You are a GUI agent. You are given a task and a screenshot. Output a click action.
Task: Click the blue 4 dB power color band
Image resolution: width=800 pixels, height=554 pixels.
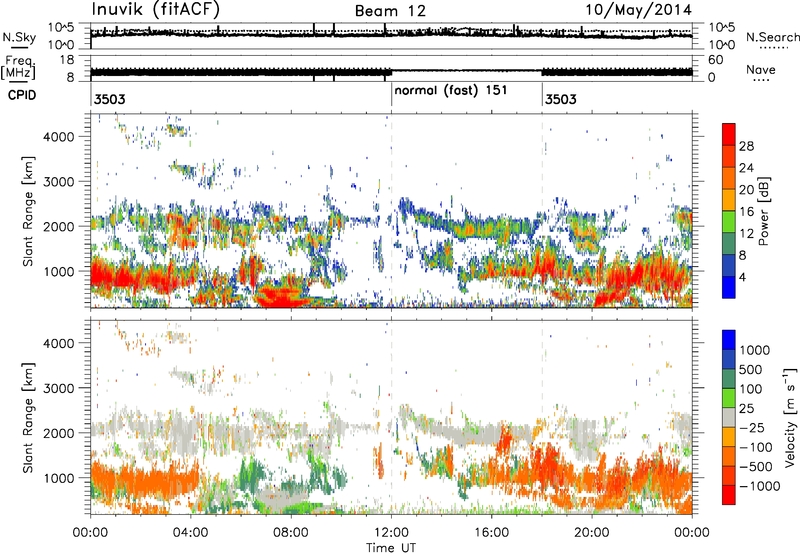729,287
